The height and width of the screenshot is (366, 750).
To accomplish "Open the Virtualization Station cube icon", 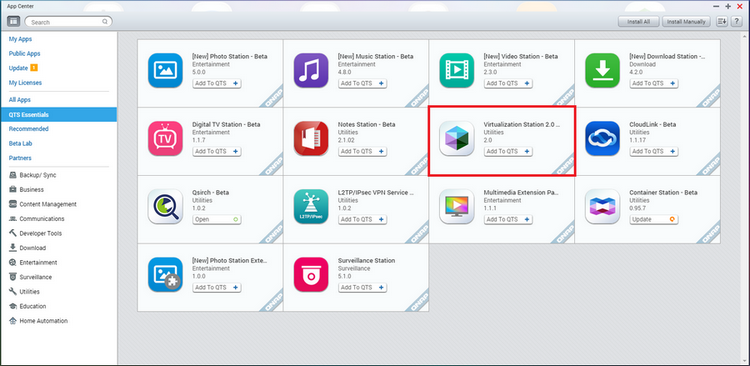I will pyautogui.click(x=457, y=138).
